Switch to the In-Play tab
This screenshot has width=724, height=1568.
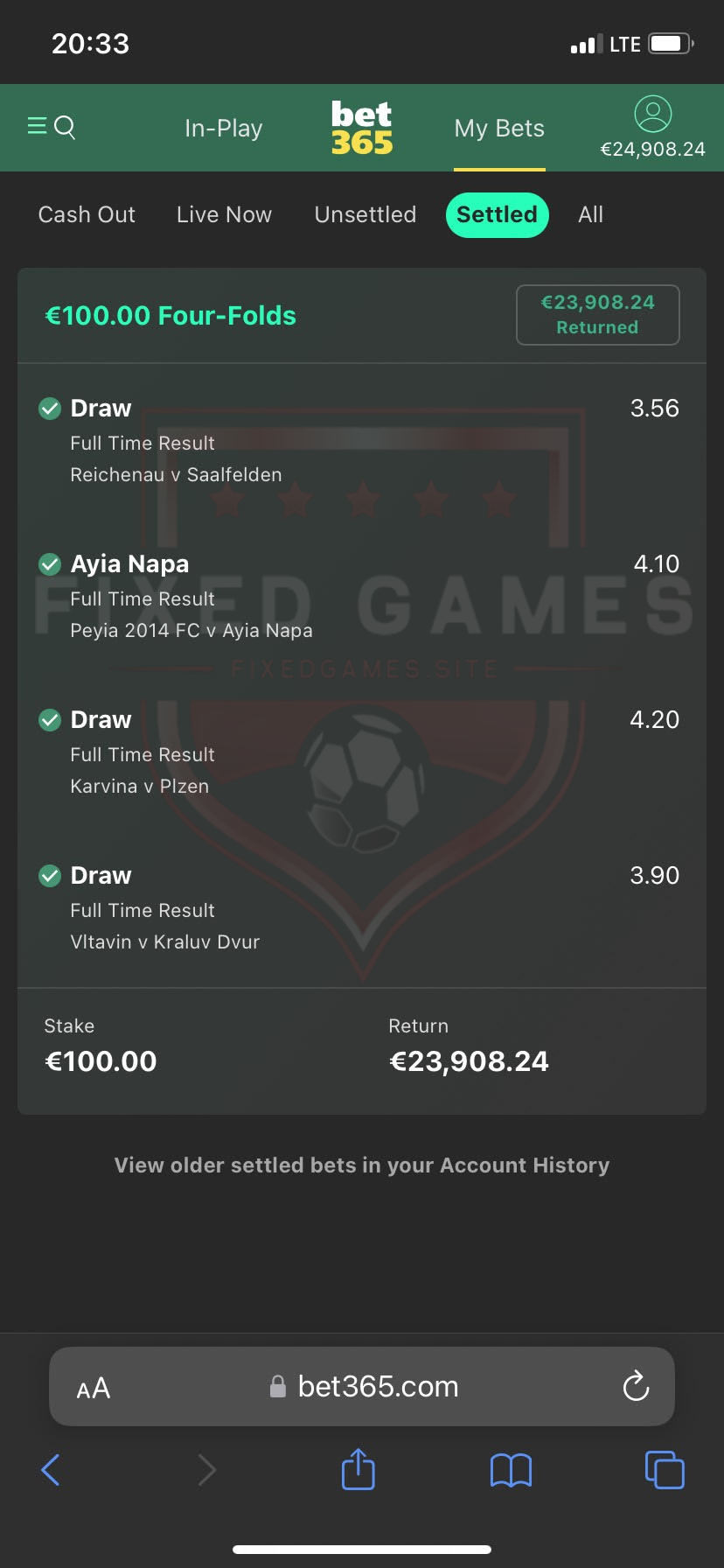click(224, 129)
